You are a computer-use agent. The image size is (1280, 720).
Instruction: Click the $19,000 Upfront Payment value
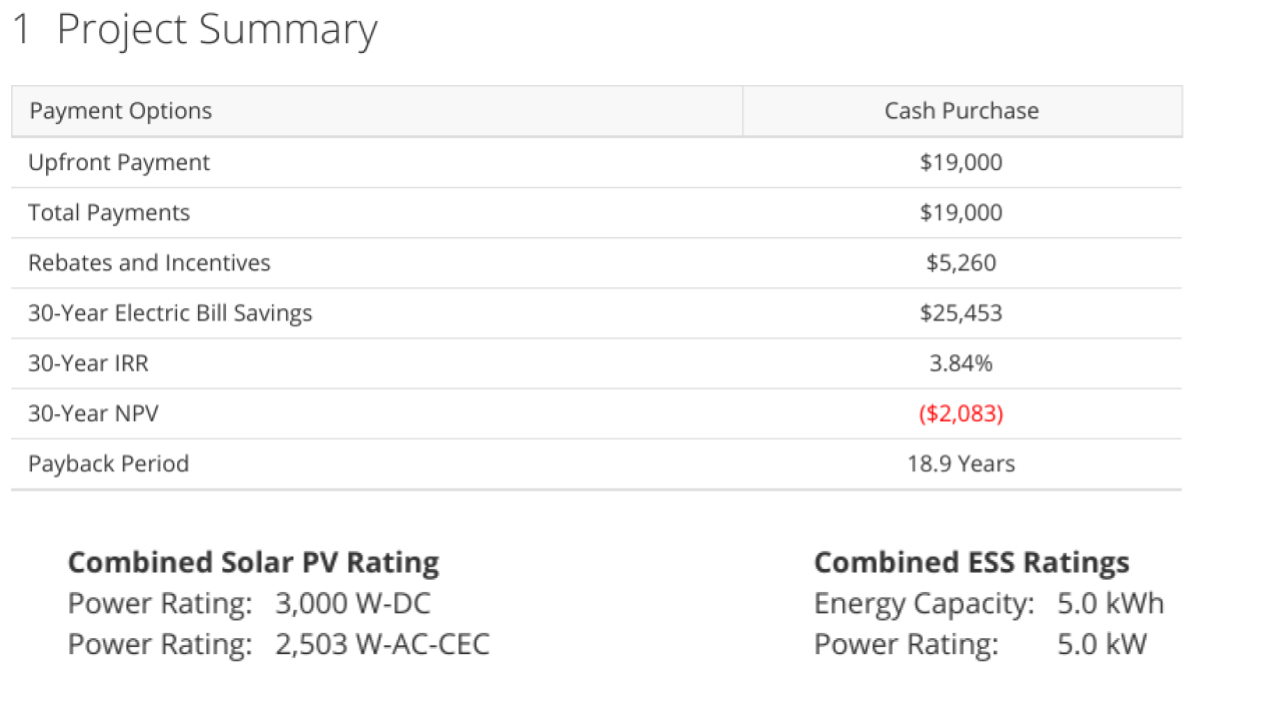point(961,163)
